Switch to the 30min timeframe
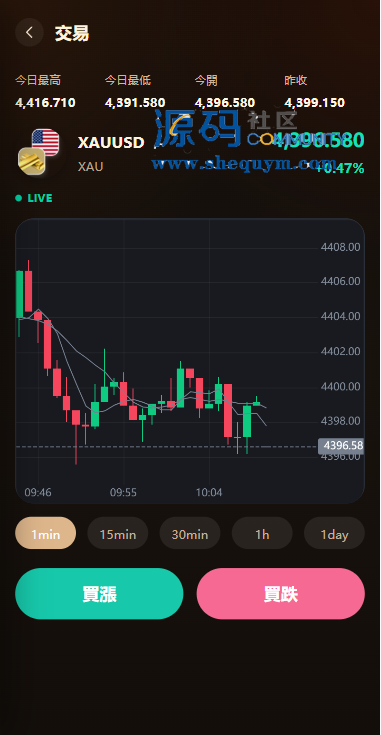Image resolution: width=381 pixels, height=735 pixels. 190,533
